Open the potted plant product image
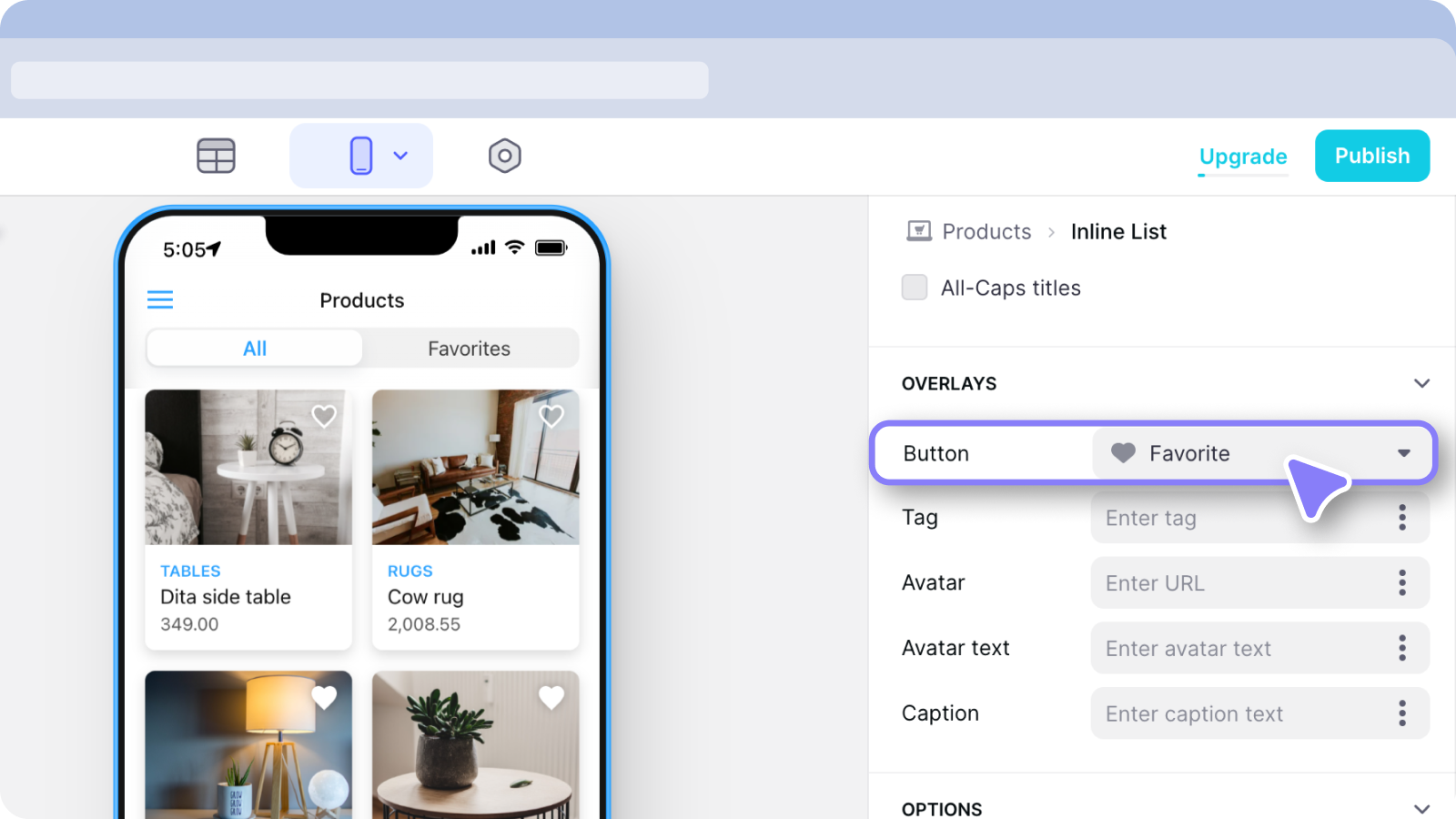 [x=476, y=744]
